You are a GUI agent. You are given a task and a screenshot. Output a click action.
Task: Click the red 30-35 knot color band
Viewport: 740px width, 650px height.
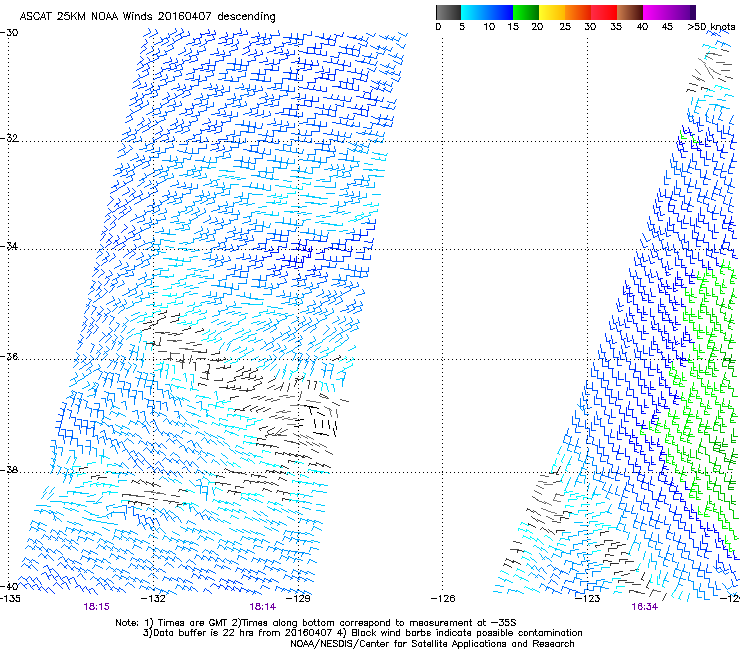click(x=604, y=12)
